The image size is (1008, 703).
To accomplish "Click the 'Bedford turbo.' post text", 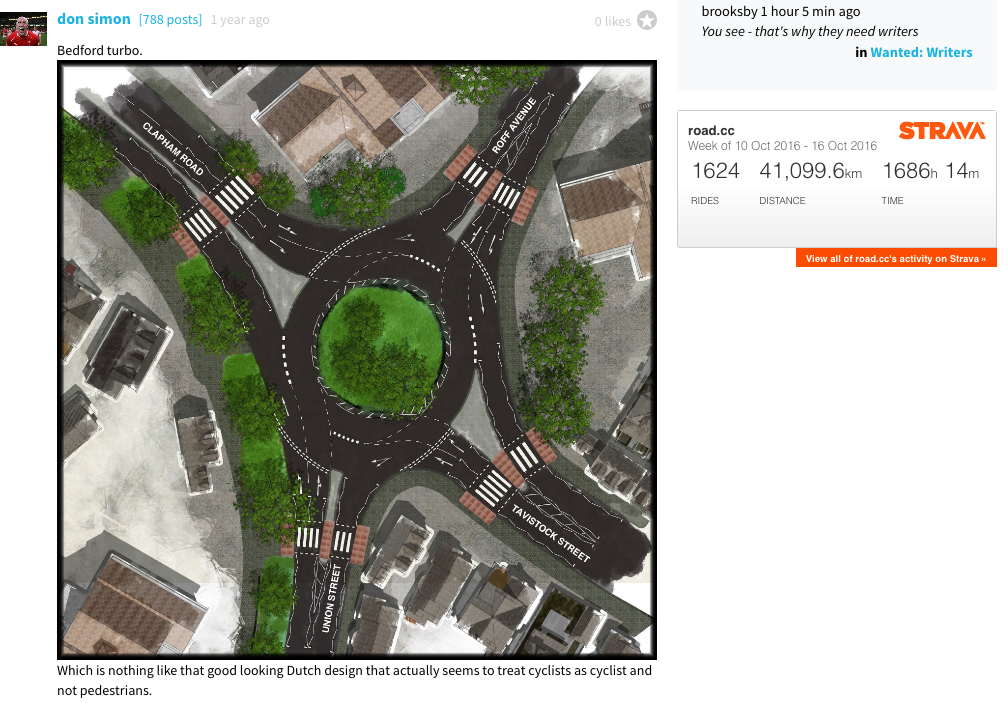I will coord(100,50).
